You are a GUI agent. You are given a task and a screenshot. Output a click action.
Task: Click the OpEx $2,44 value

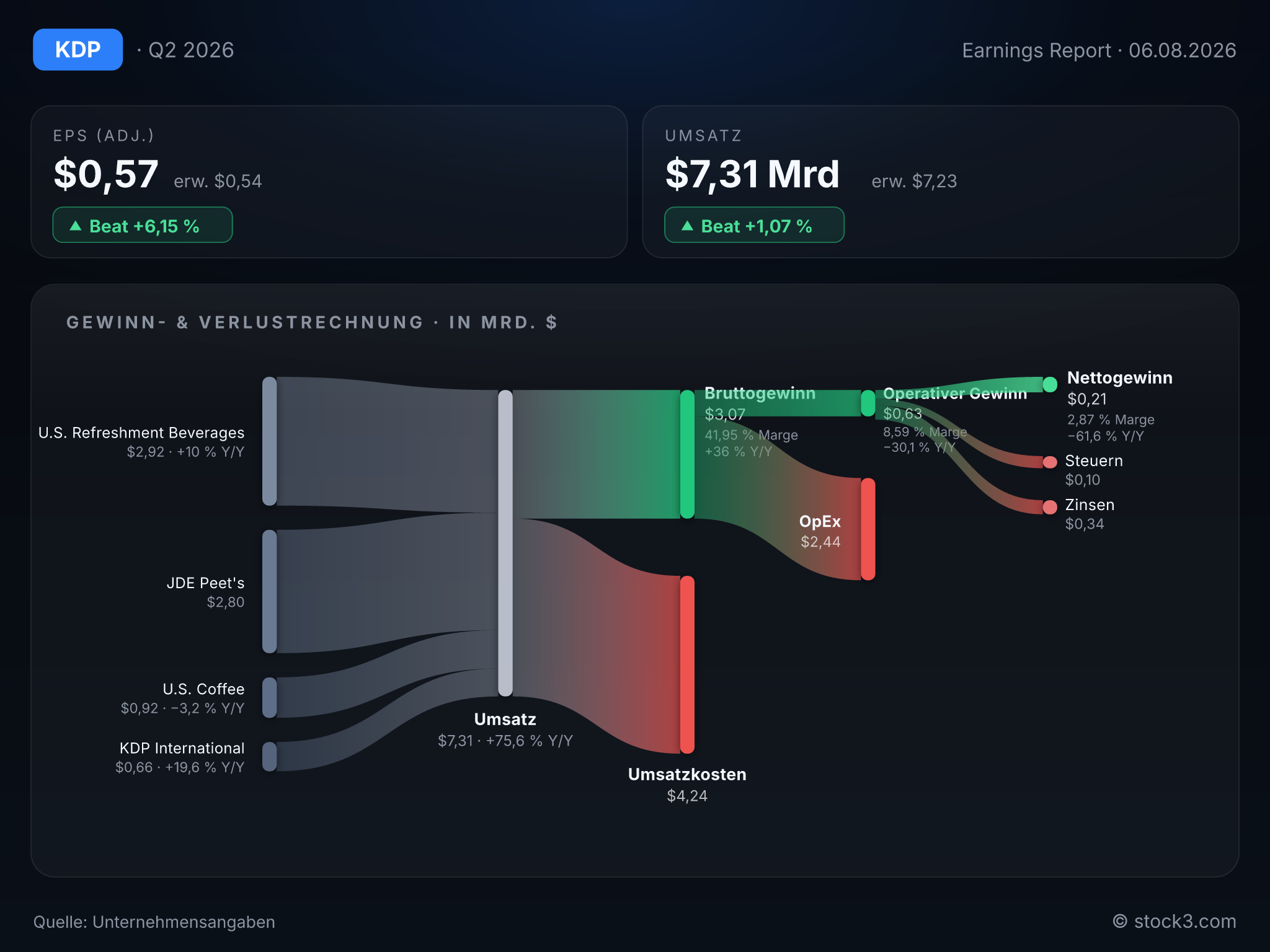point(820,542)
